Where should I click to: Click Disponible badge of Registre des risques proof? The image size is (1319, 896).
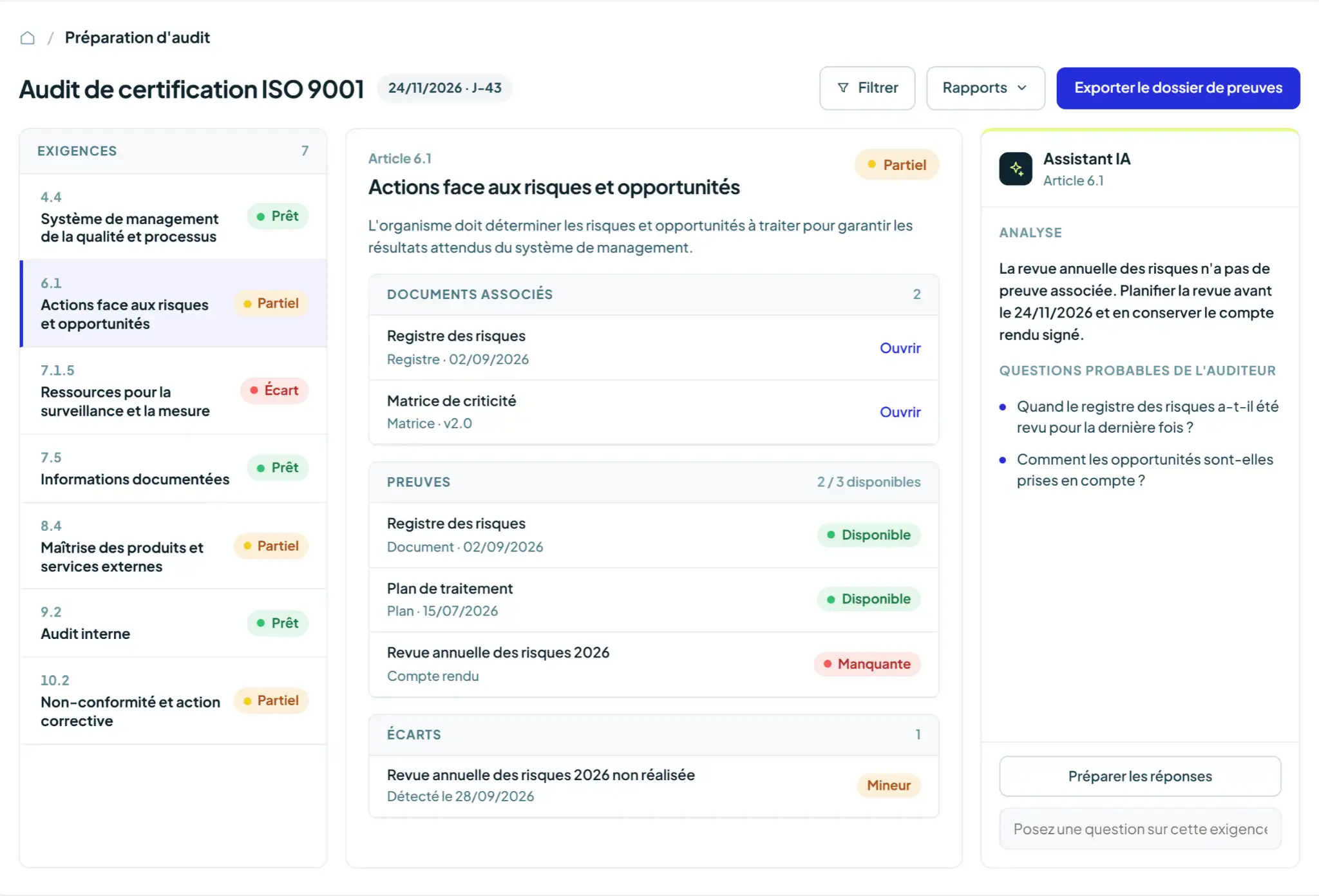coord(869,535)
